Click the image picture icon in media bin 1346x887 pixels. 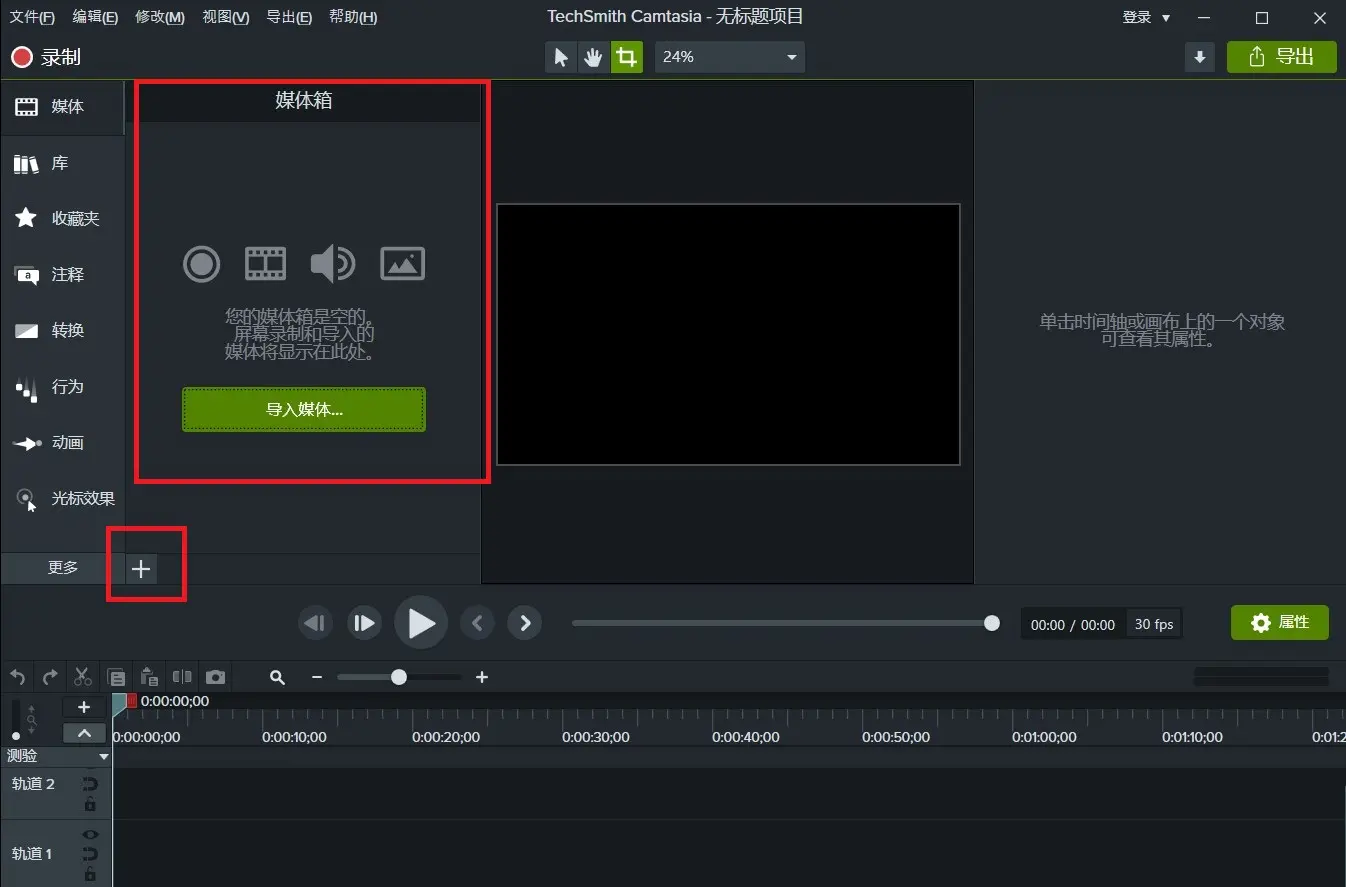click(403, 264)
